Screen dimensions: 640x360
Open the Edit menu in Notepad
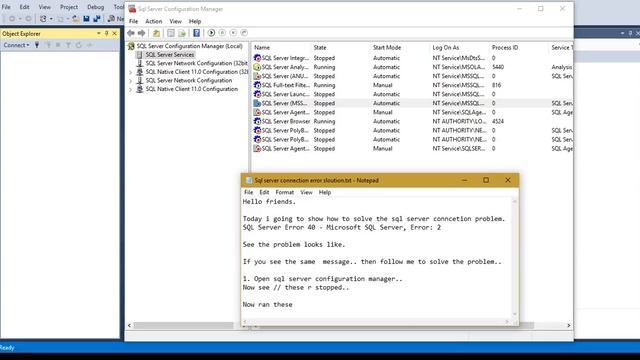coord(264,192)
